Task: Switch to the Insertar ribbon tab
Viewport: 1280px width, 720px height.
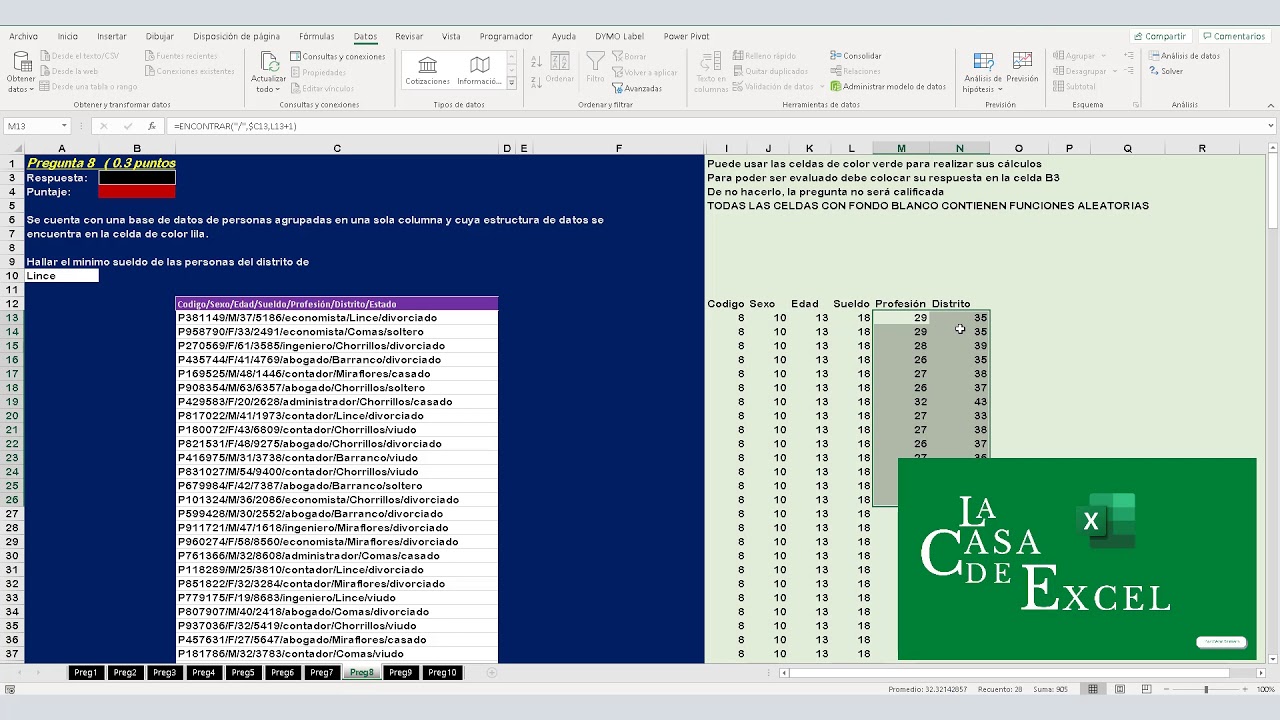Action: (112, 36)
